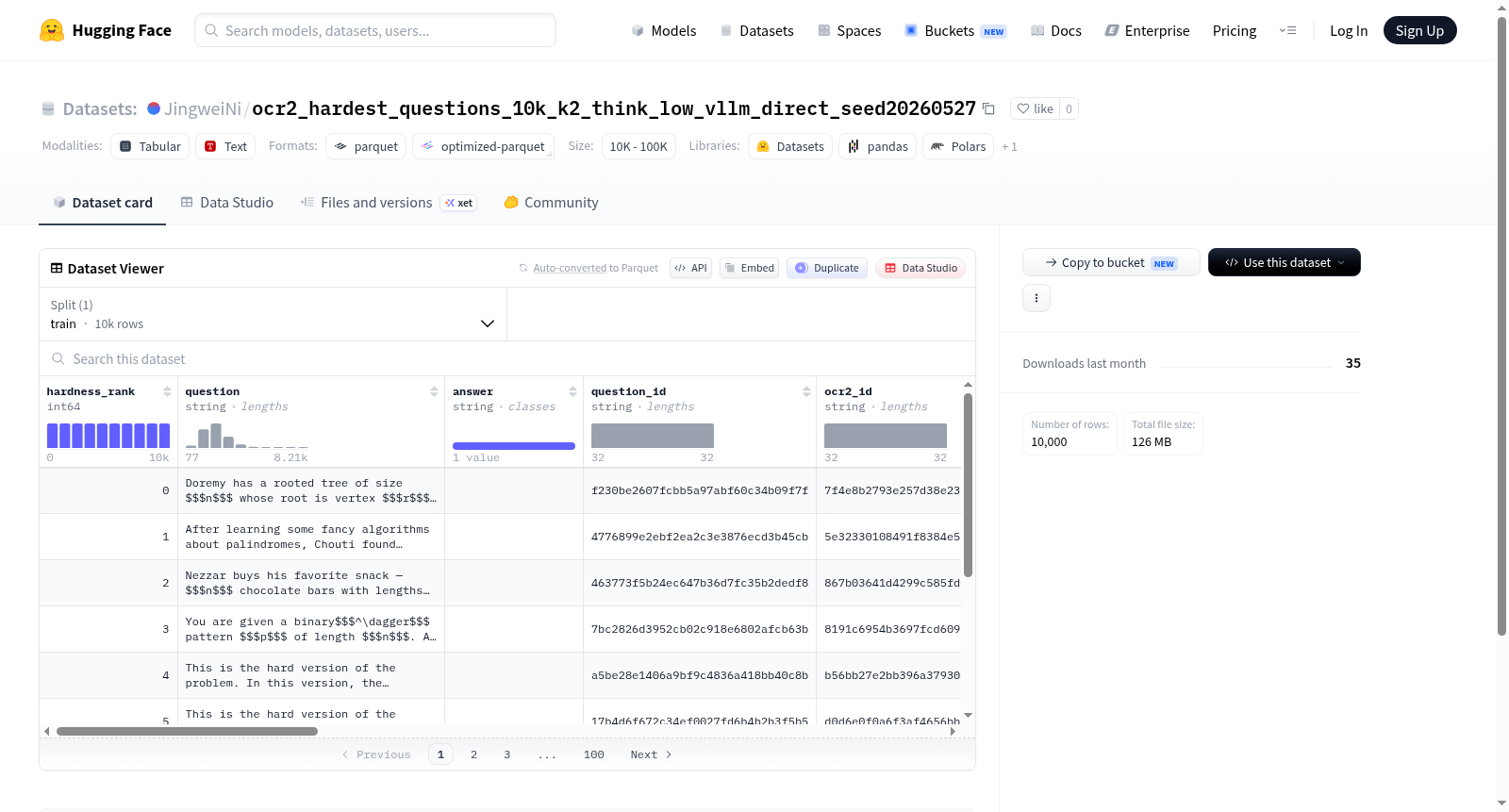Click the Sign Up button
Viewport: 1509px width, 812px height.
[x=1419, y=30]
